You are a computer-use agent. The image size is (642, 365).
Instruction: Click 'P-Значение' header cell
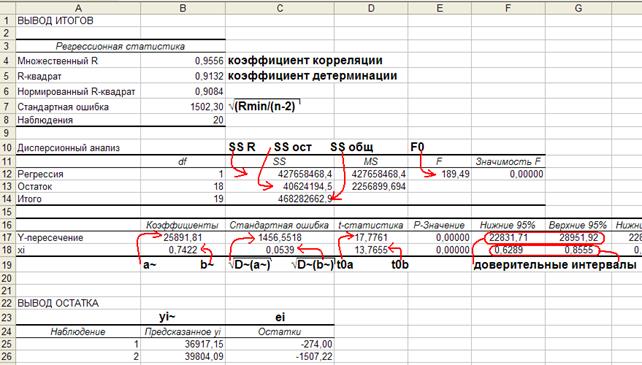439,225
